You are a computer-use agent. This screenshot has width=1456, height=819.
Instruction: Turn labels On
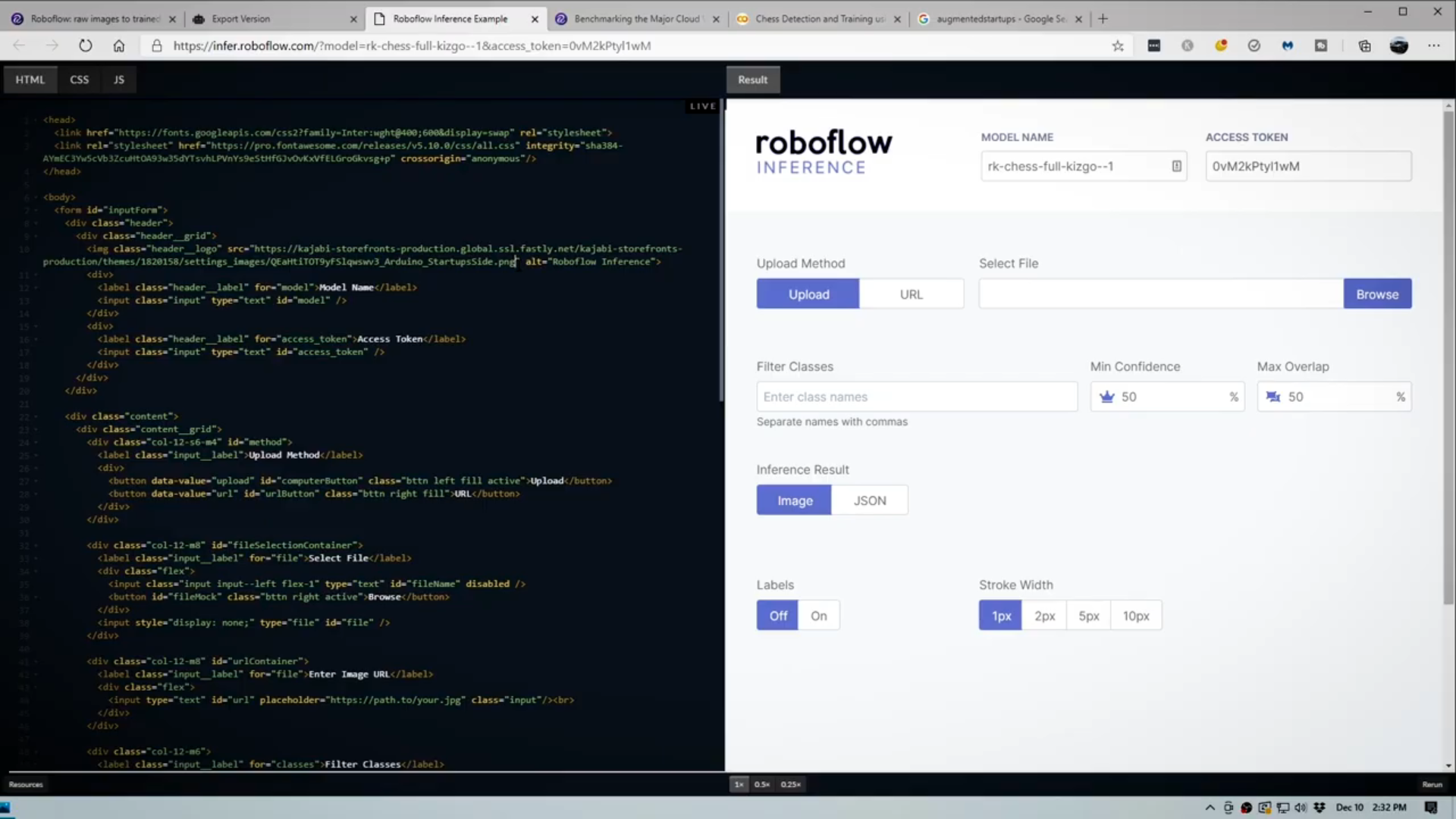tap(819, 616)
